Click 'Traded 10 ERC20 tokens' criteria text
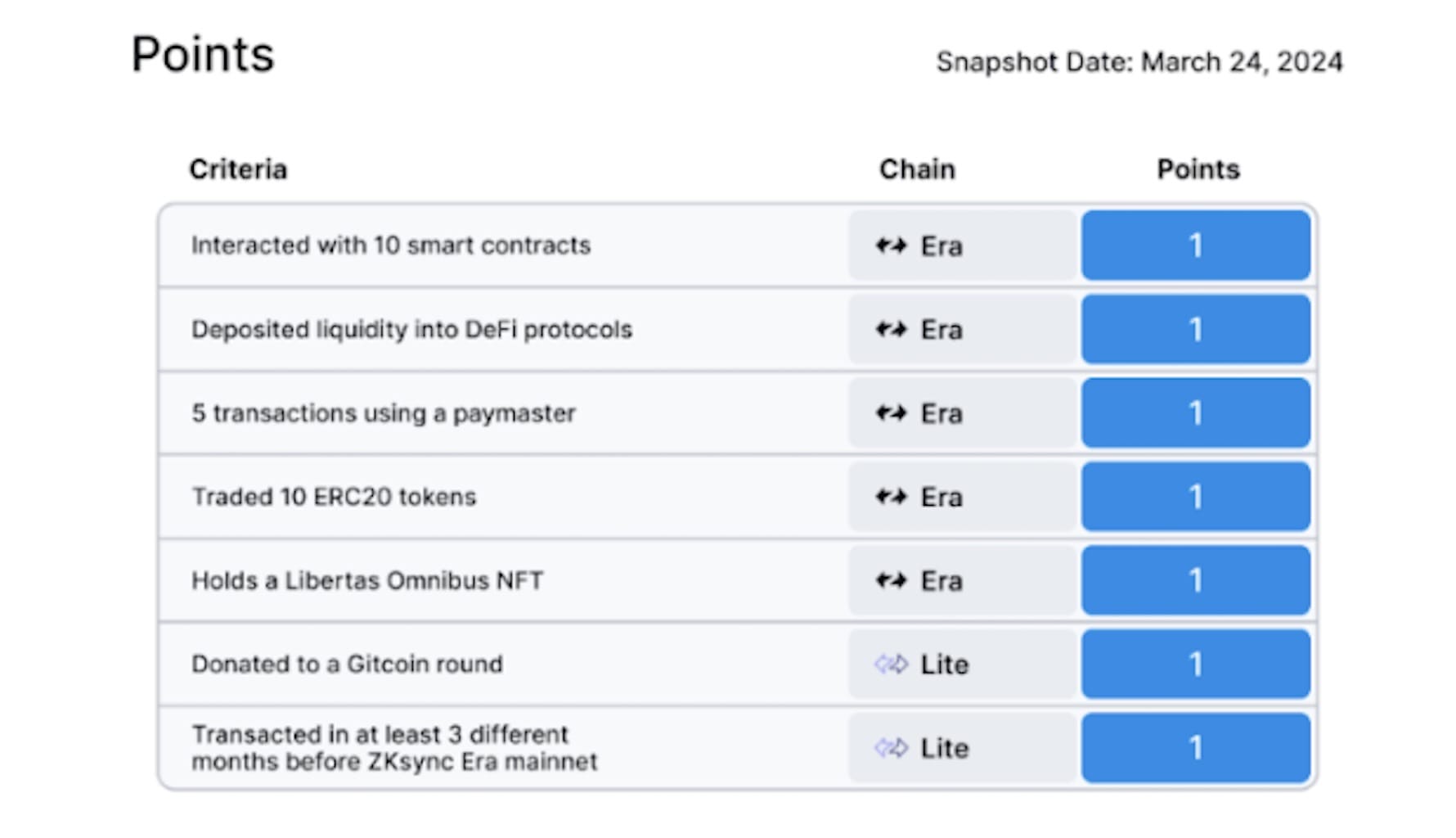 (x=334, y=497)
